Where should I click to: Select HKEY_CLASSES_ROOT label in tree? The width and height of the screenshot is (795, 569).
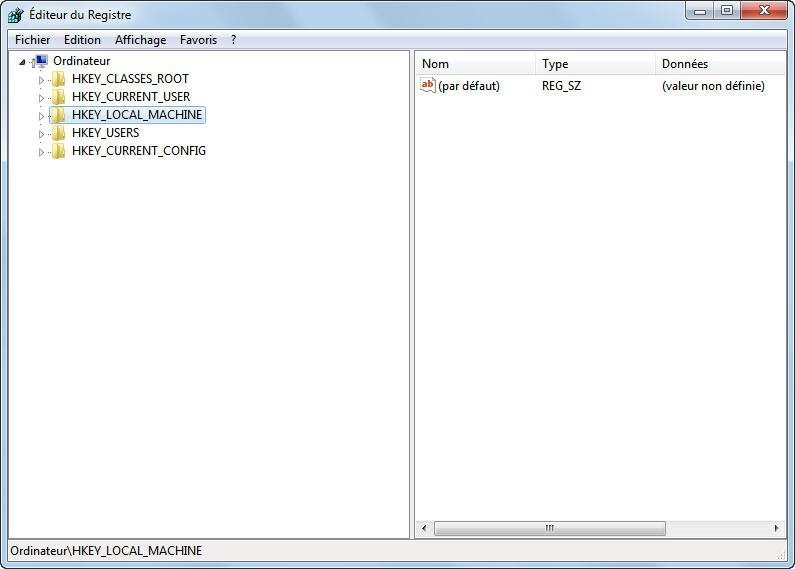[130, 79]
